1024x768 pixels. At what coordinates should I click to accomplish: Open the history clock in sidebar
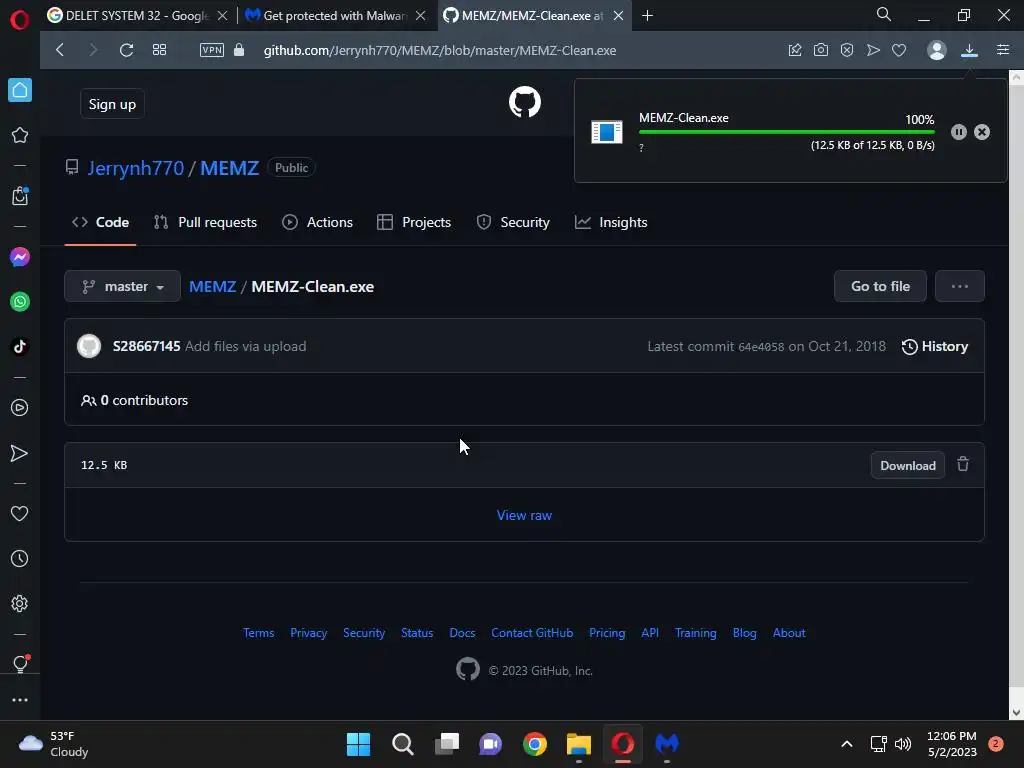point(20,558)
